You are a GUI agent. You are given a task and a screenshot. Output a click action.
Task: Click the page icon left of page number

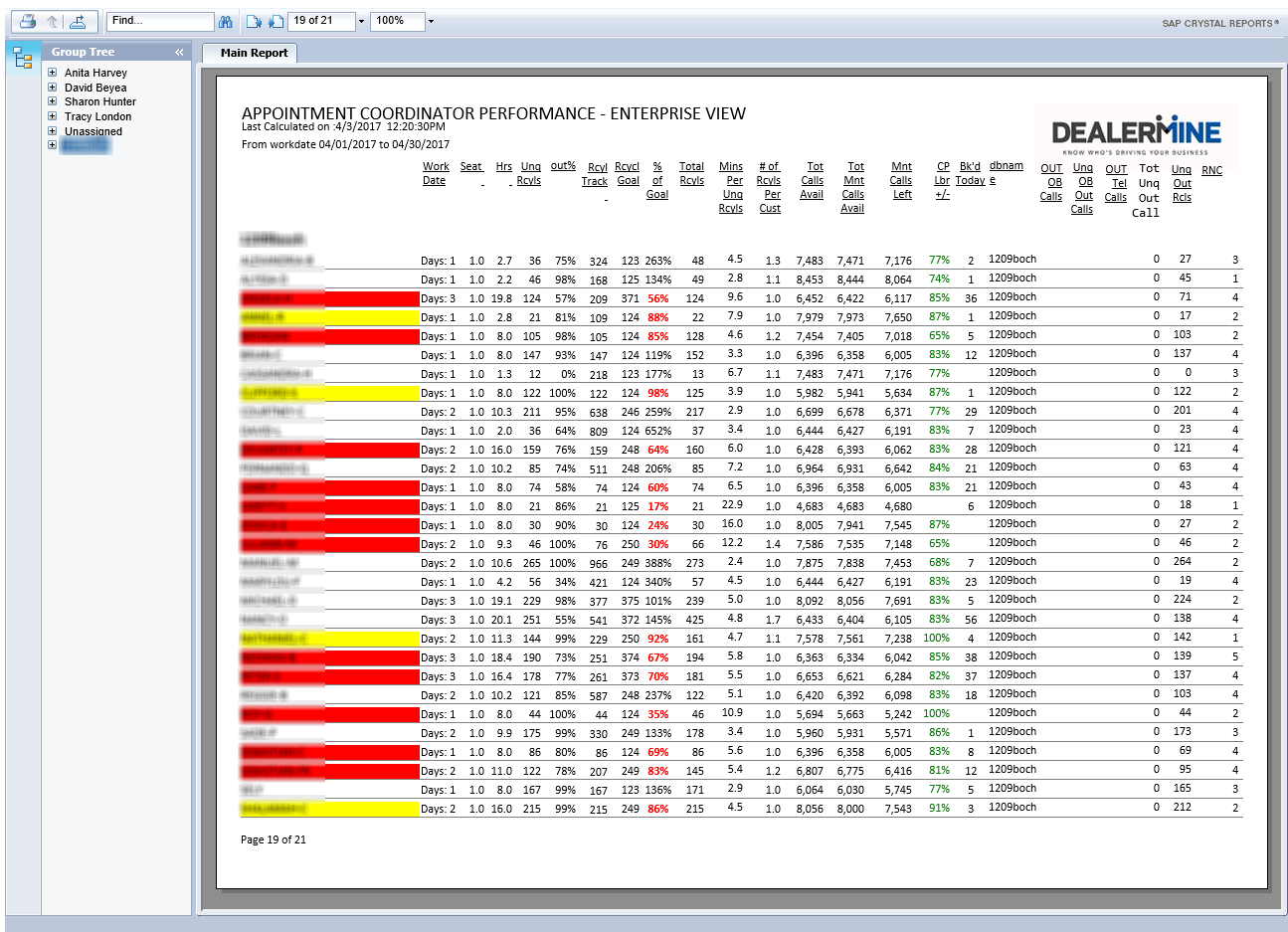point(276,21)
